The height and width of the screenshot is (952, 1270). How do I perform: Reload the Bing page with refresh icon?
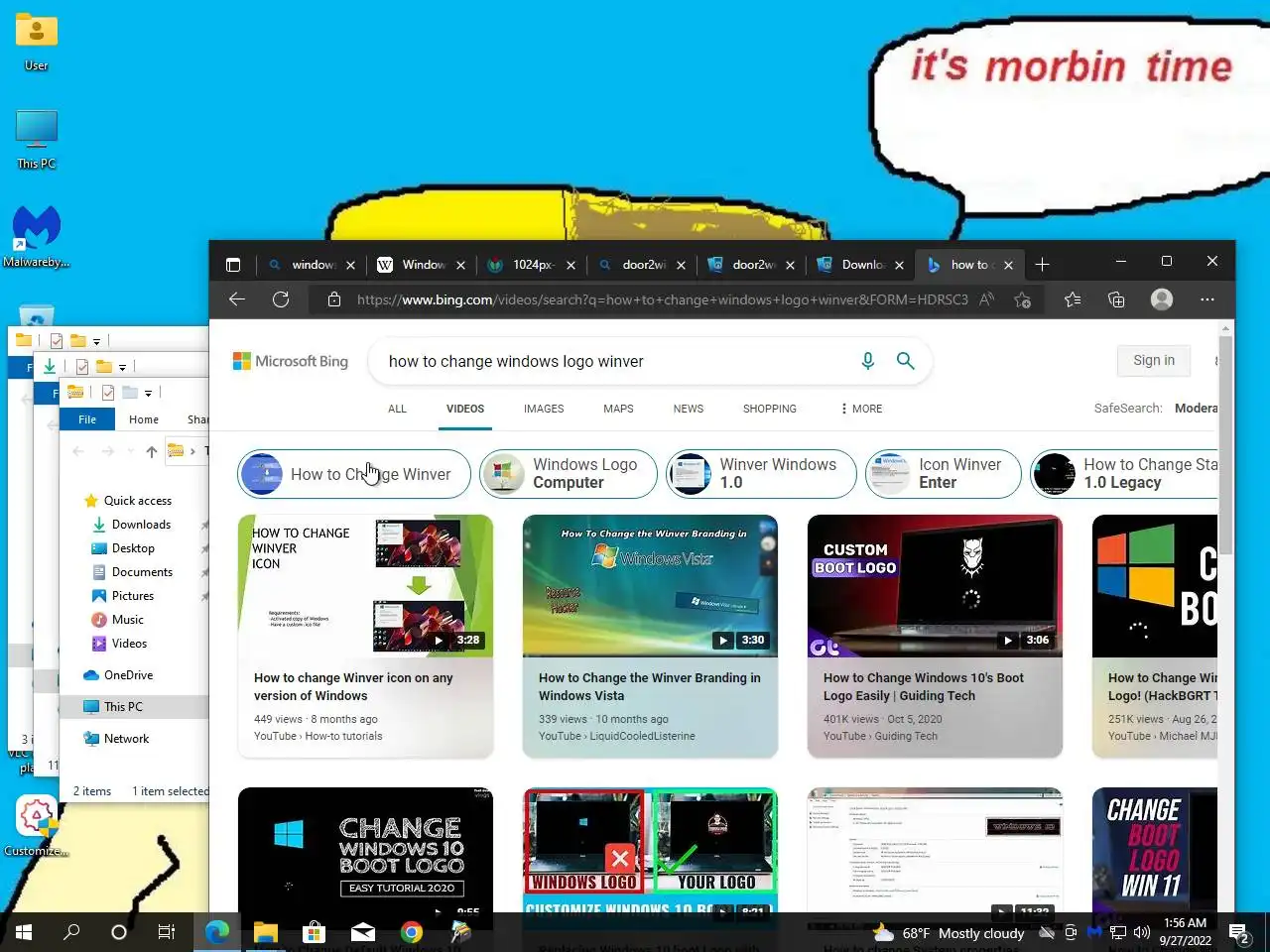(281, 299)
